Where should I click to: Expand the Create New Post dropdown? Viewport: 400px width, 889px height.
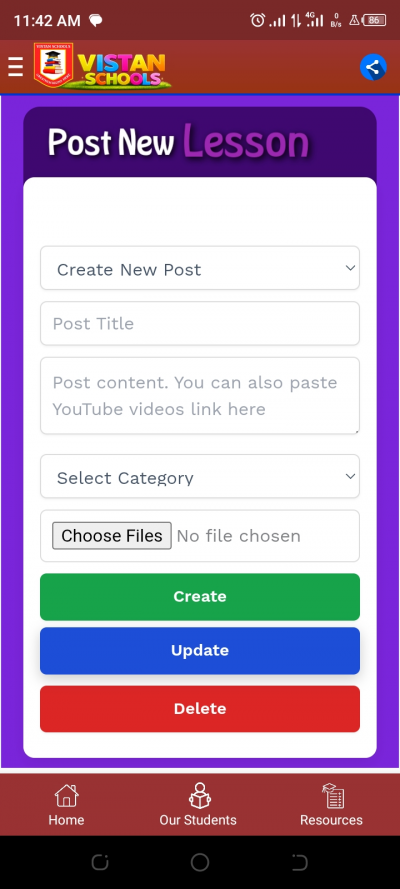click(200, 268)
